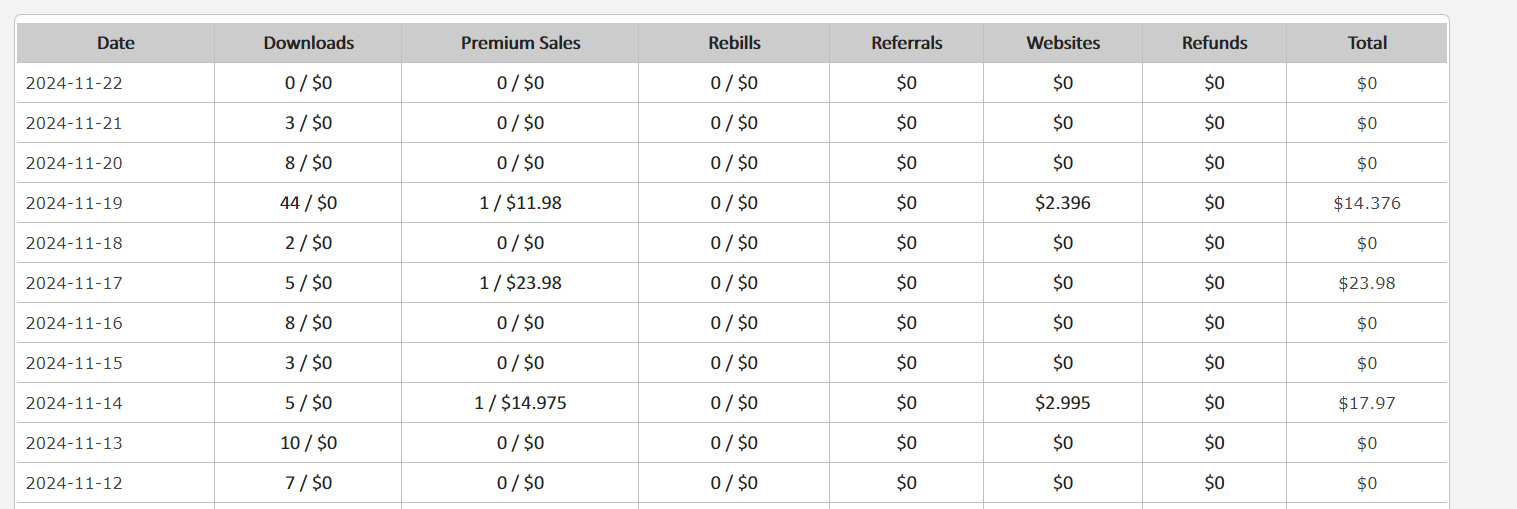Screen dimensions: 1517x509
Task: Select the $2.396 websites value
Action: click(1063, 203)
